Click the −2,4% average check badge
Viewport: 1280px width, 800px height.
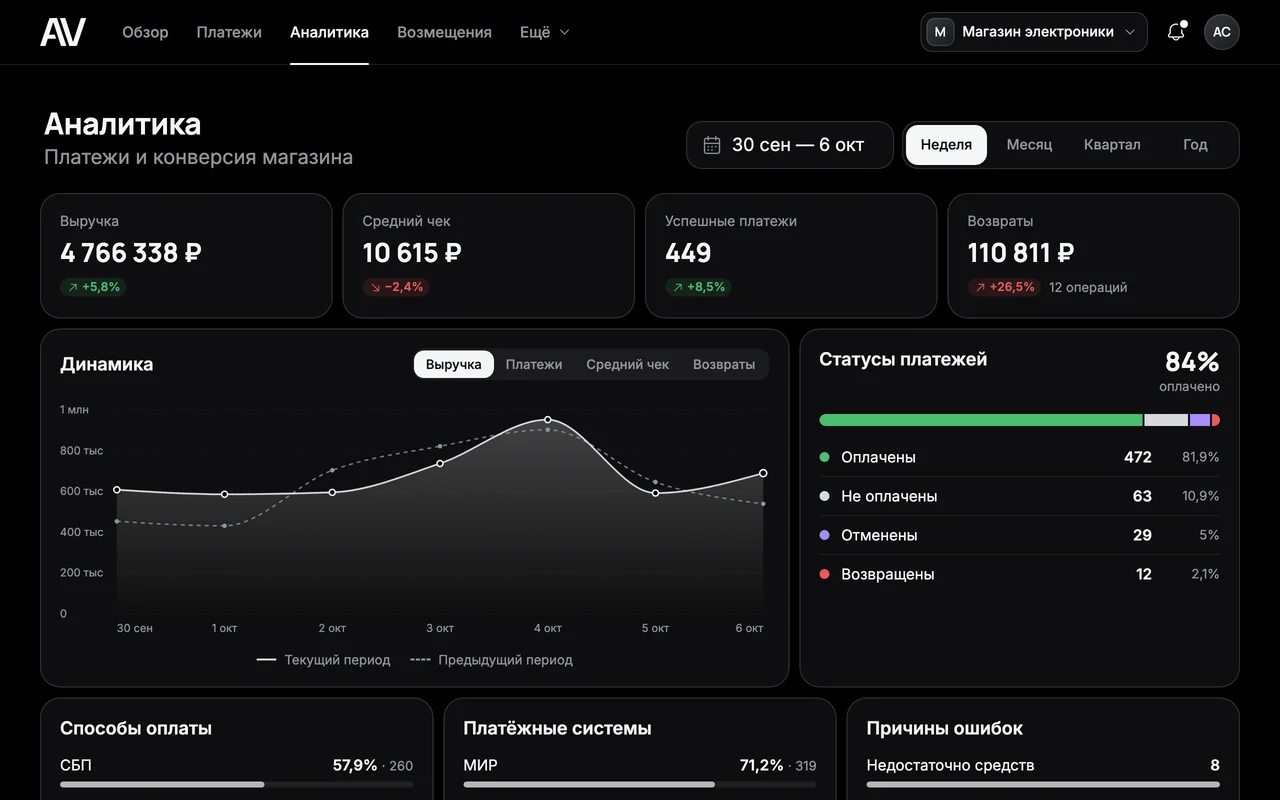point(395,287)
